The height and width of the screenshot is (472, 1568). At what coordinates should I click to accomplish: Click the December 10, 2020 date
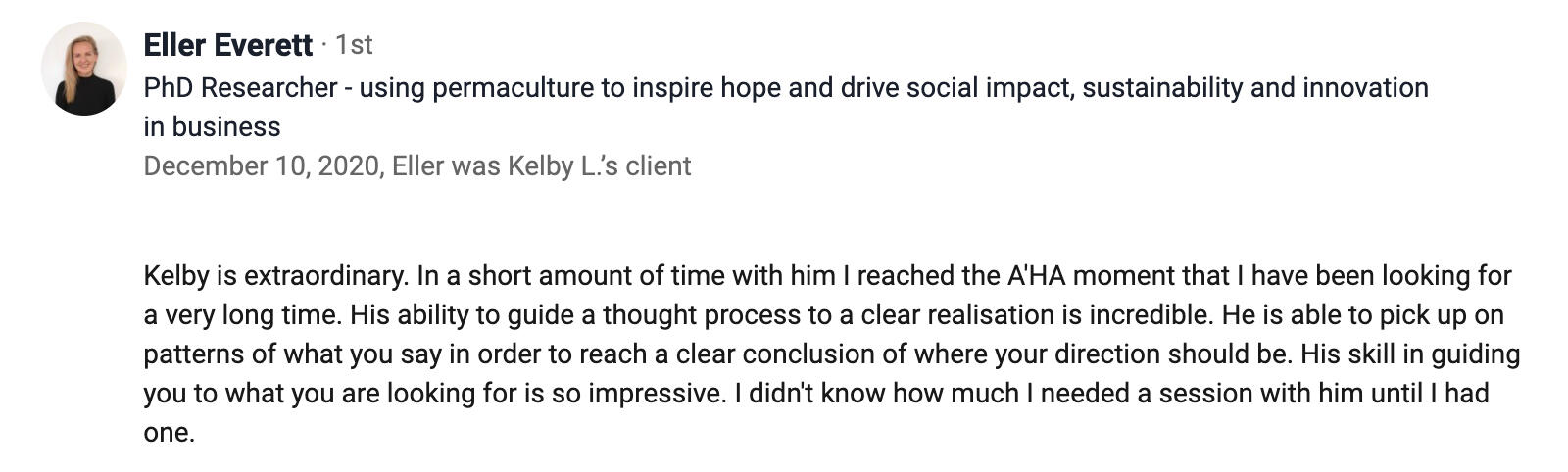tap(261, 166)
